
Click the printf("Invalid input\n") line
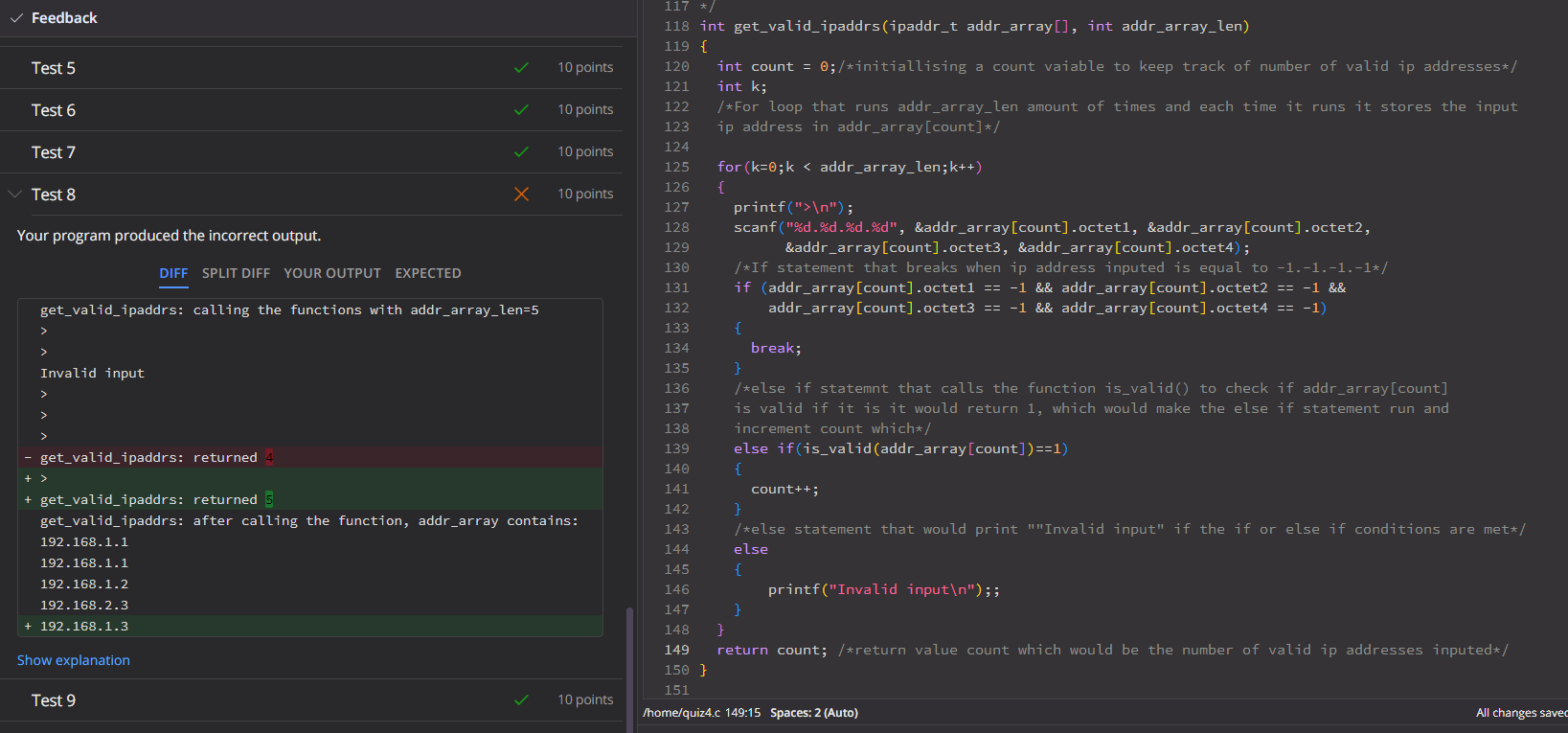pos(883,589)
